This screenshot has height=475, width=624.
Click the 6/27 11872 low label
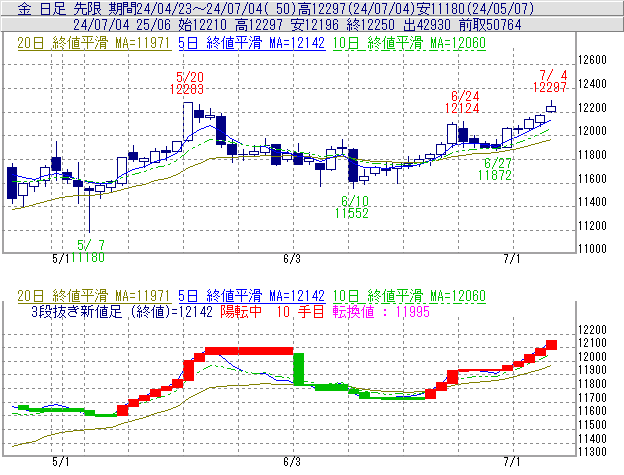point(495,169)
